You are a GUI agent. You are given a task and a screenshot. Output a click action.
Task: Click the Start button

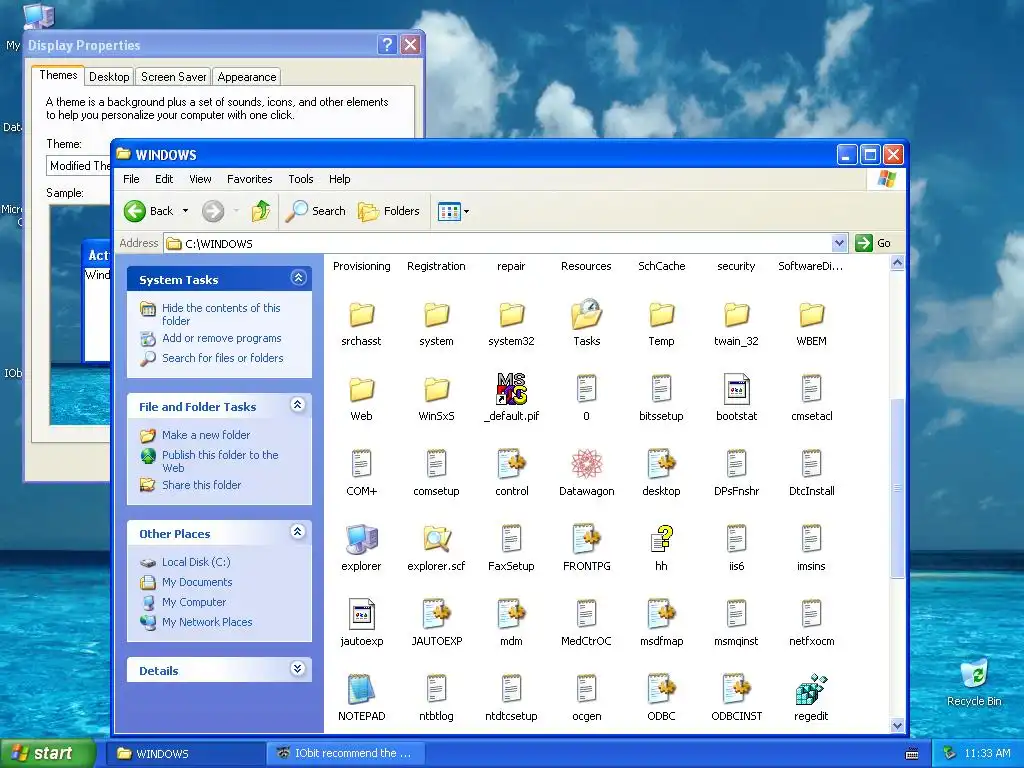[47, 754]
